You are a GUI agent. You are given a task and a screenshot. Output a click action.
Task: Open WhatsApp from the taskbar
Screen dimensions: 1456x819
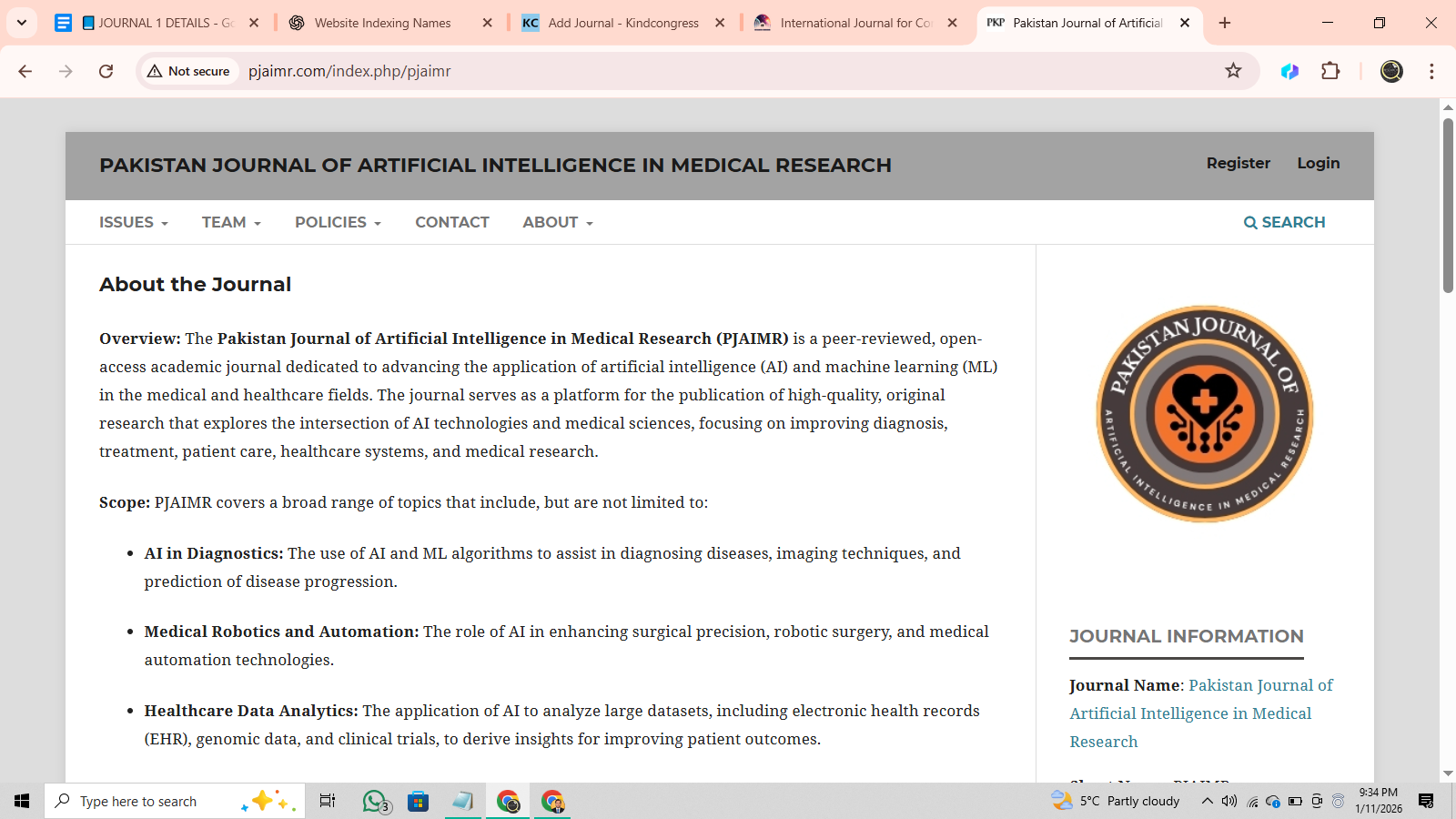tap(374, 801)
